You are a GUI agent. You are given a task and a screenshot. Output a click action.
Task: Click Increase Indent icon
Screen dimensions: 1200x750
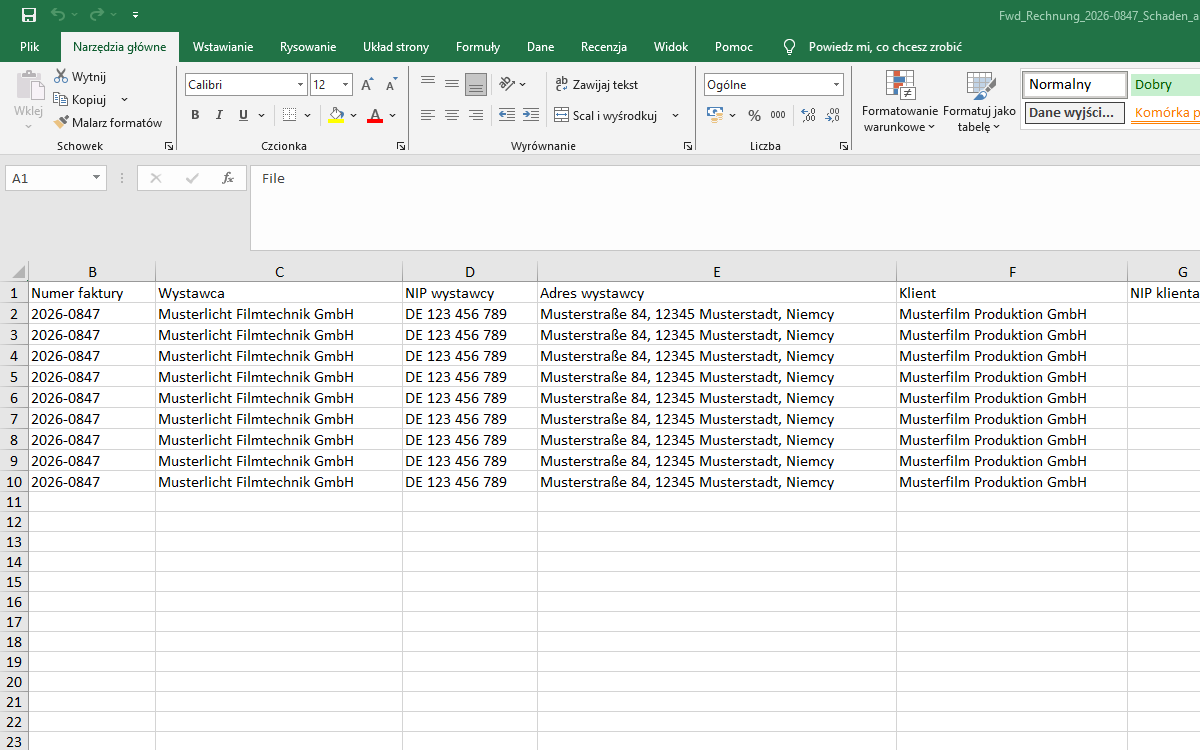[x=531, y=115]
